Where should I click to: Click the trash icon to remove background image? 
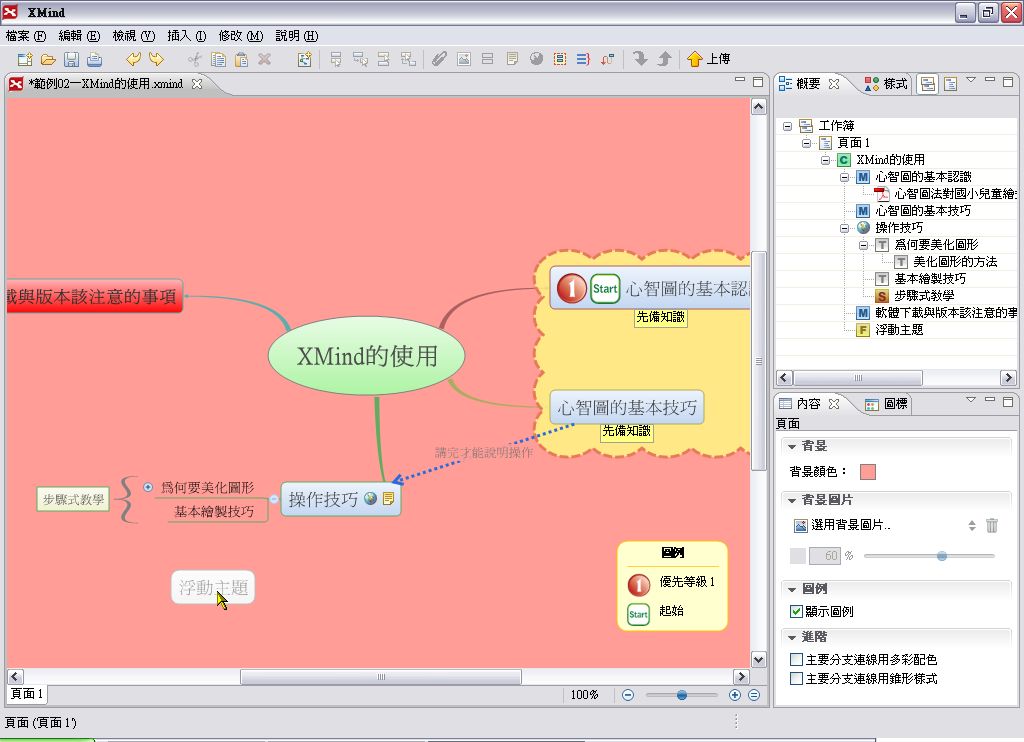(x=992, y=525)
